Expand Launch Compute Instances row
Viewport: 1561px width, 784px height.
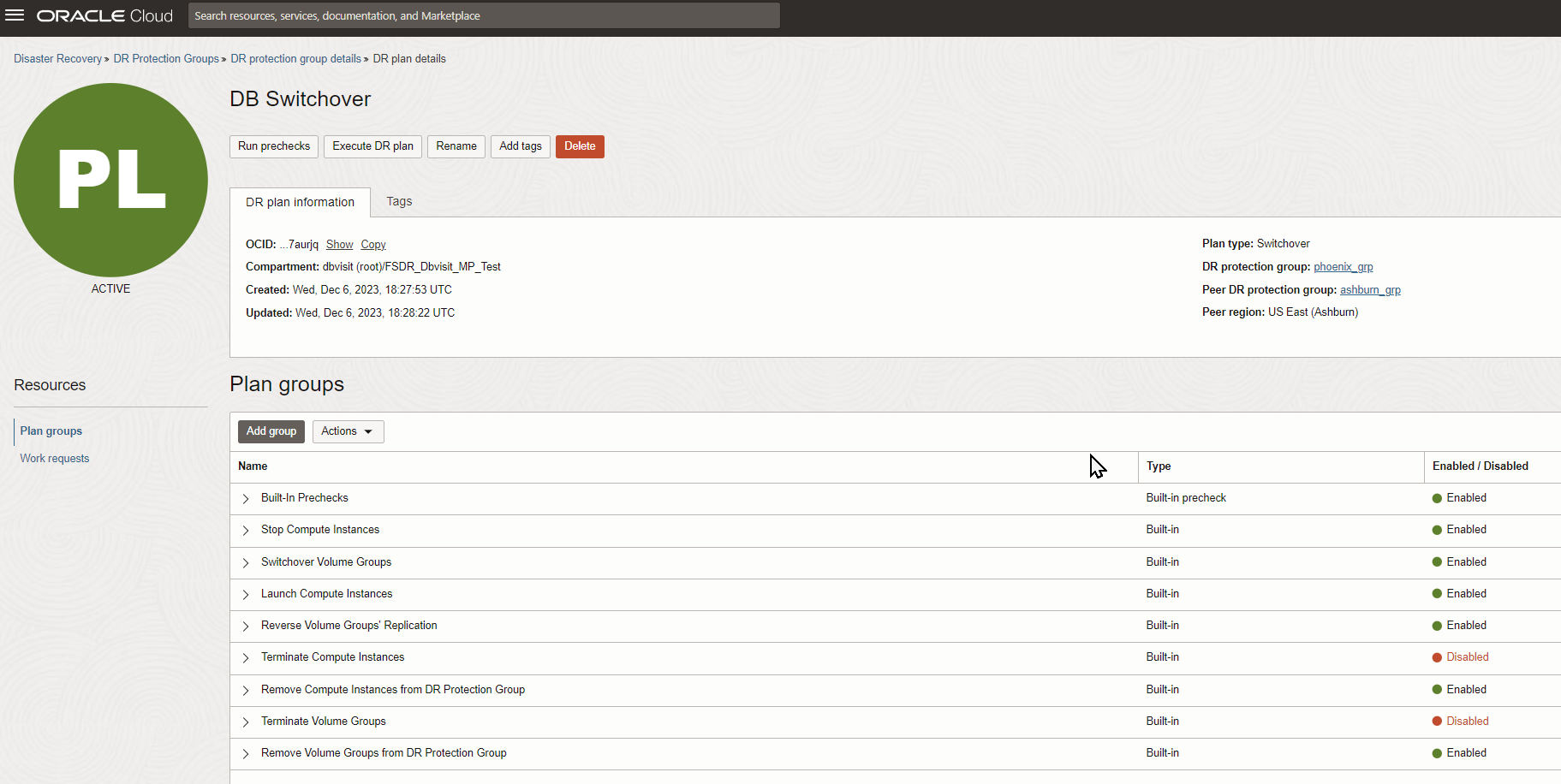pyautogui.click(x=246, y=595)
